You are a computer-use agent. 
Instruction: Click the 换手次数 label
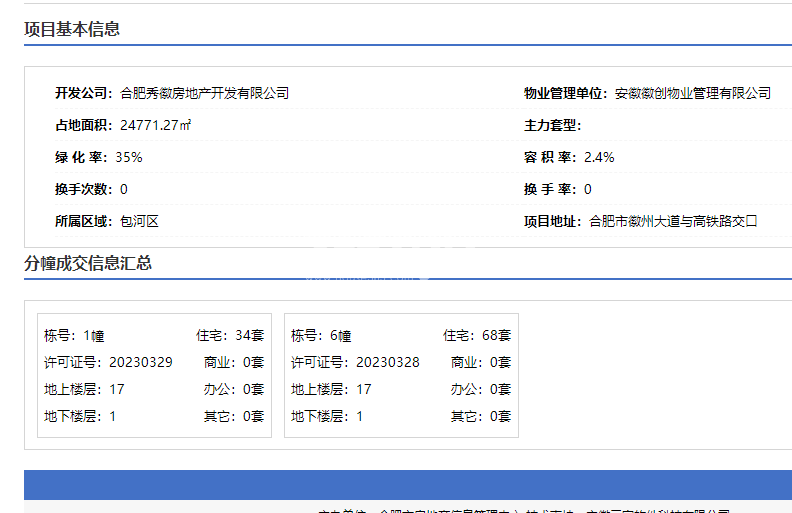pyautogui.click(x=81, y=189)
